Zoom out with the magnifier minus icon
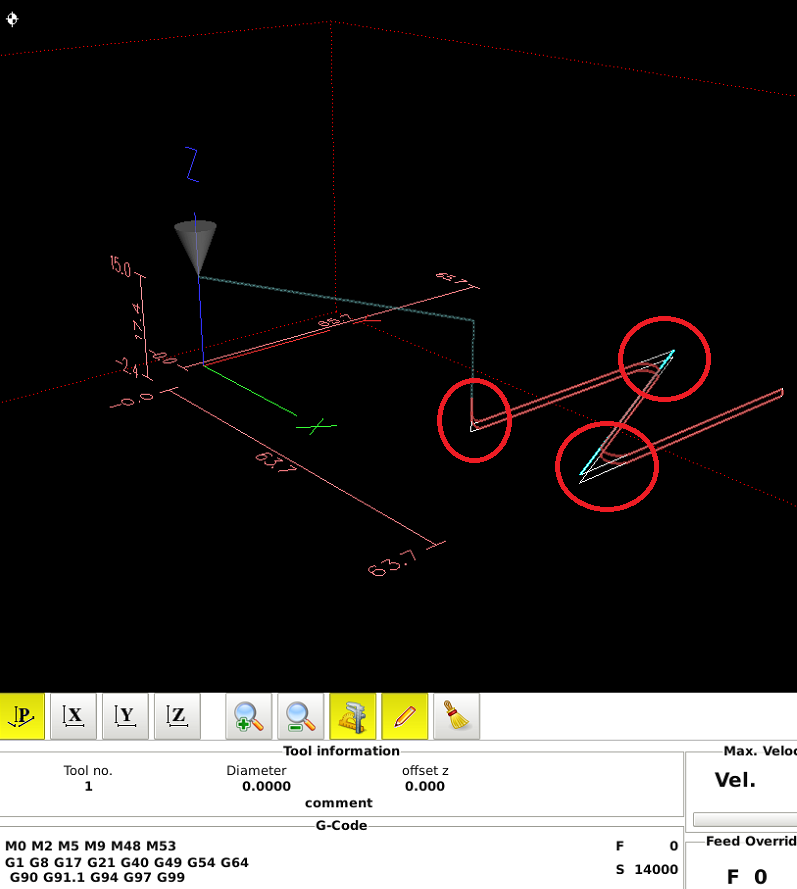 (x=300, y=716)
